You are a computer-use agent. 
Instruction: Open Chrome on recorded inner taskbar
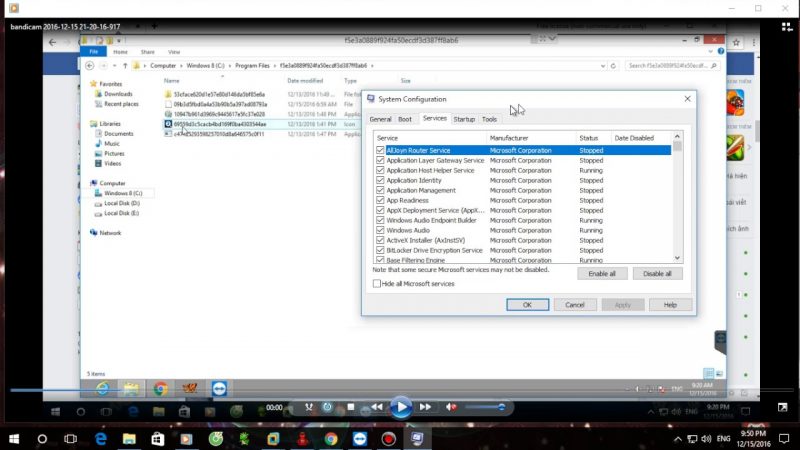(x=160, y=389)
